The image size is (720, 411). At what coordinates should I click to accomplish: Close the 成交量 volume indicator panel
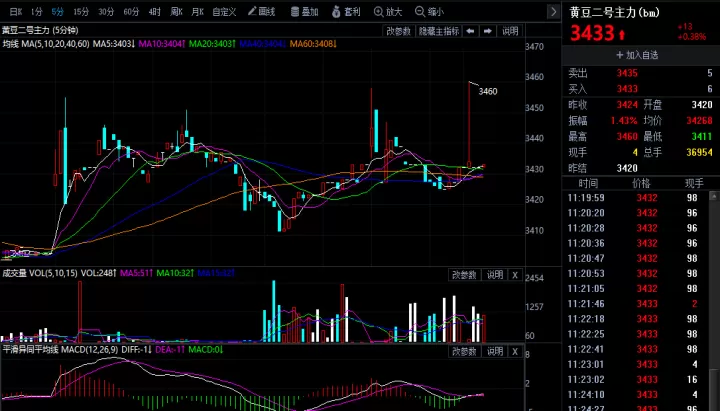[515, 275]
